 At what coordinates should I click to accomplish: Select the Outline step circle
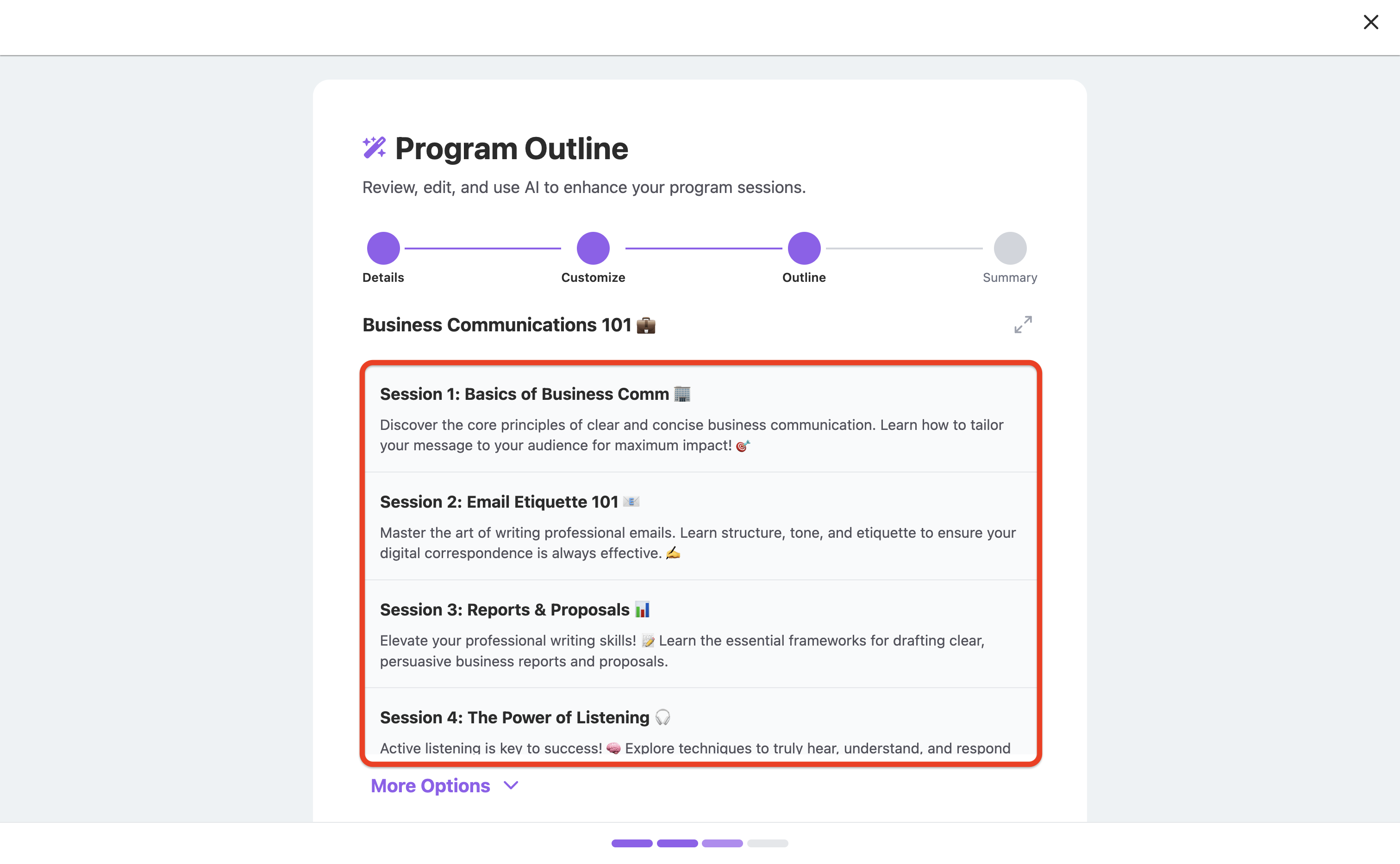pos(804,248)
